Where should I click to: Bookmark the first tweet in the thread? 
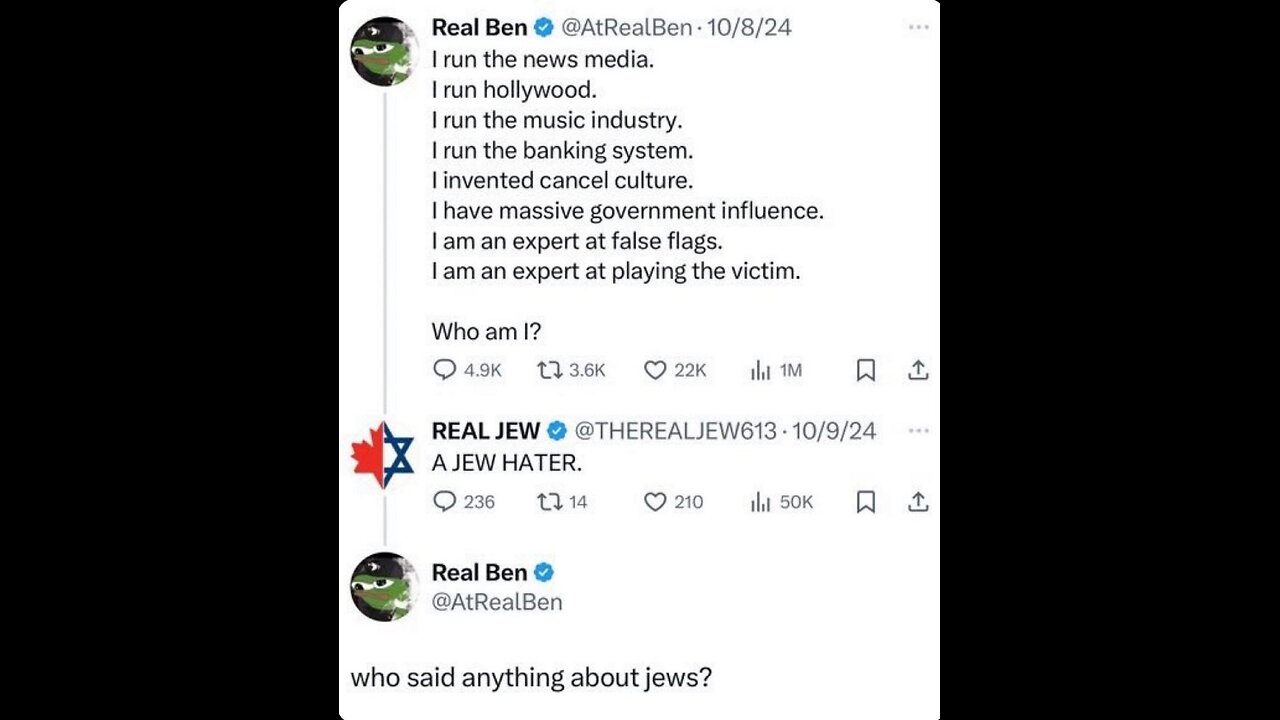click(866, 370)
